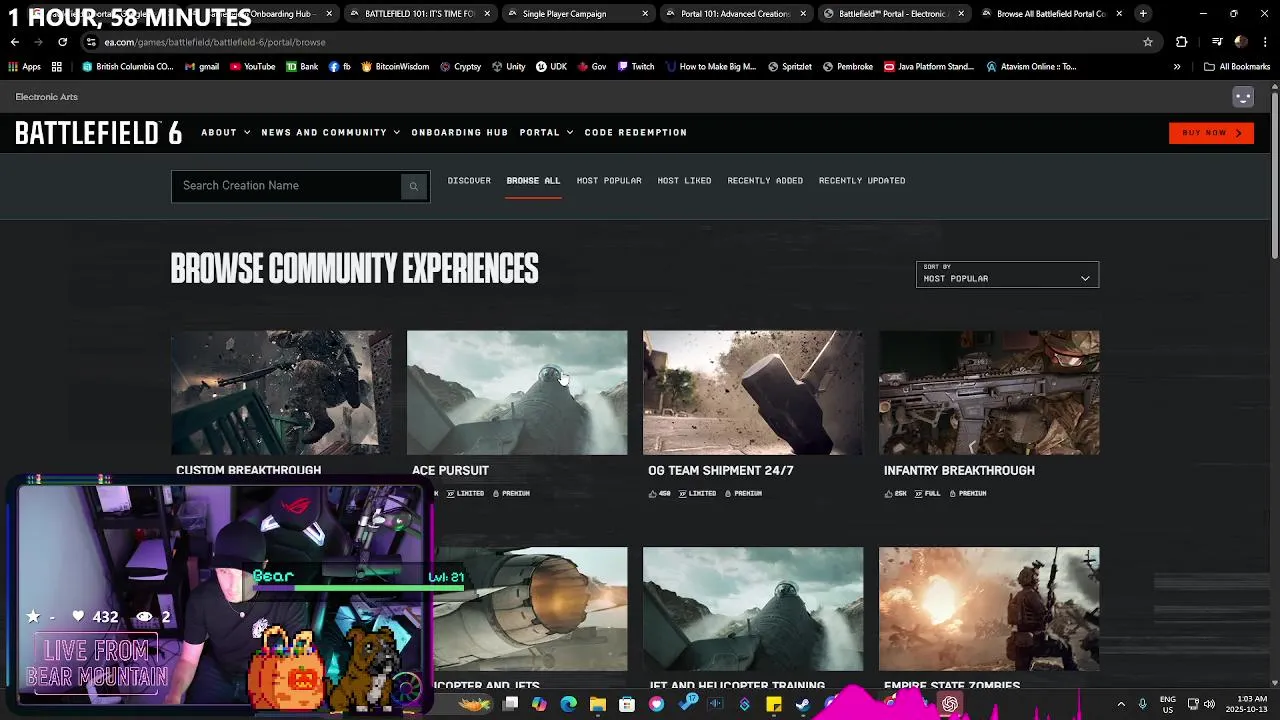Screen dimensions: 1280x720
Task: Open the Unity bookmark
Action: (x=508, y=67)
